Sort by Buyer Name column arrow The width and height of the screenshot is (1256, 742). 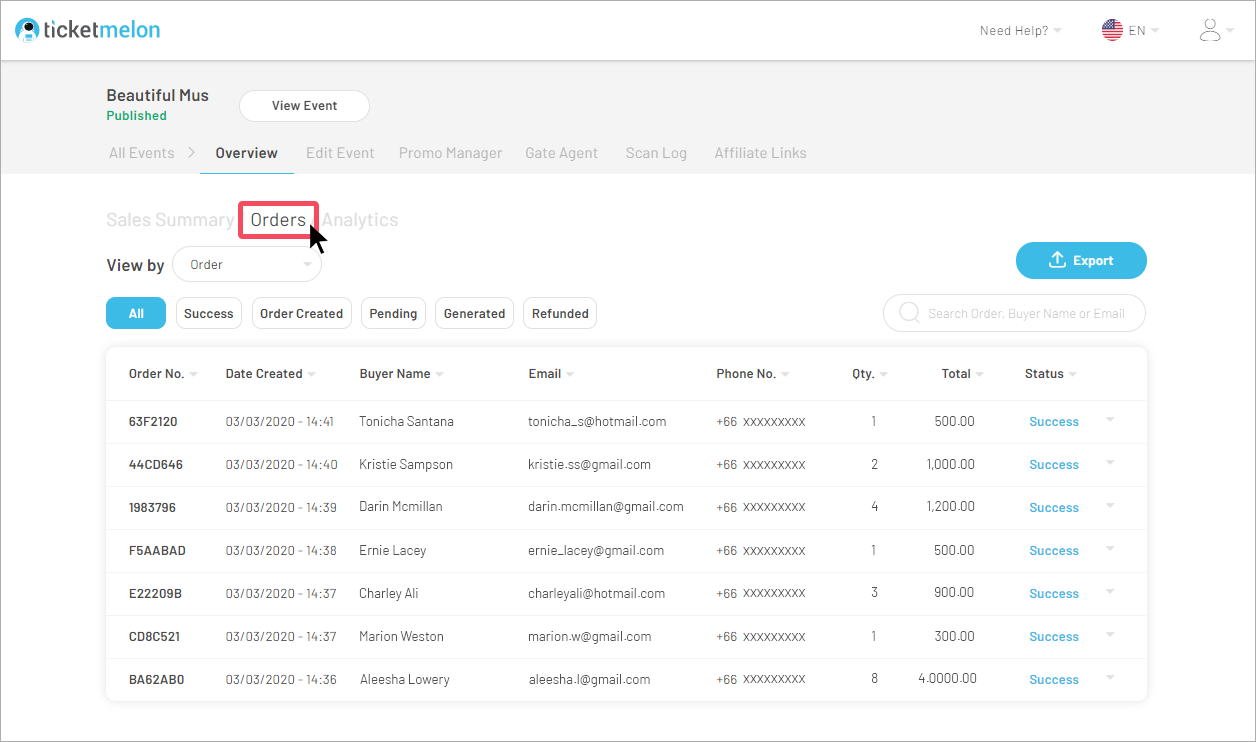440,374
